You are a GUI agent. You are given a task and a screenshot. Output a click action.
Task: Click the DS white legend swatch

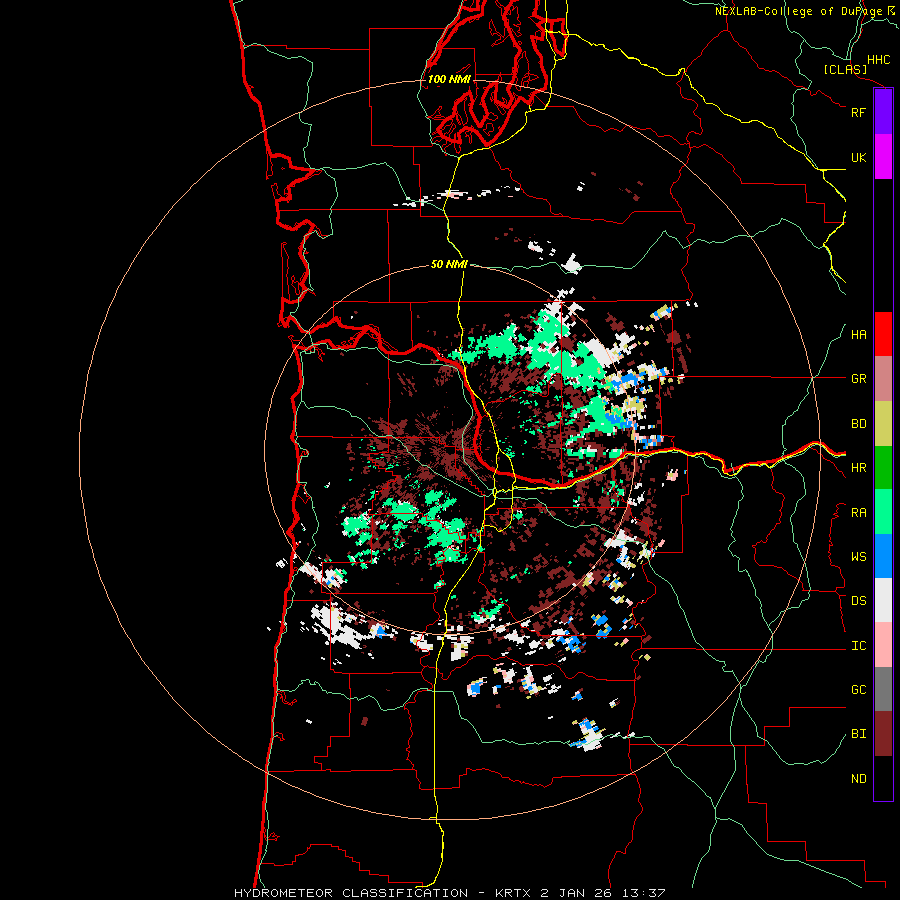pos(883,600)
